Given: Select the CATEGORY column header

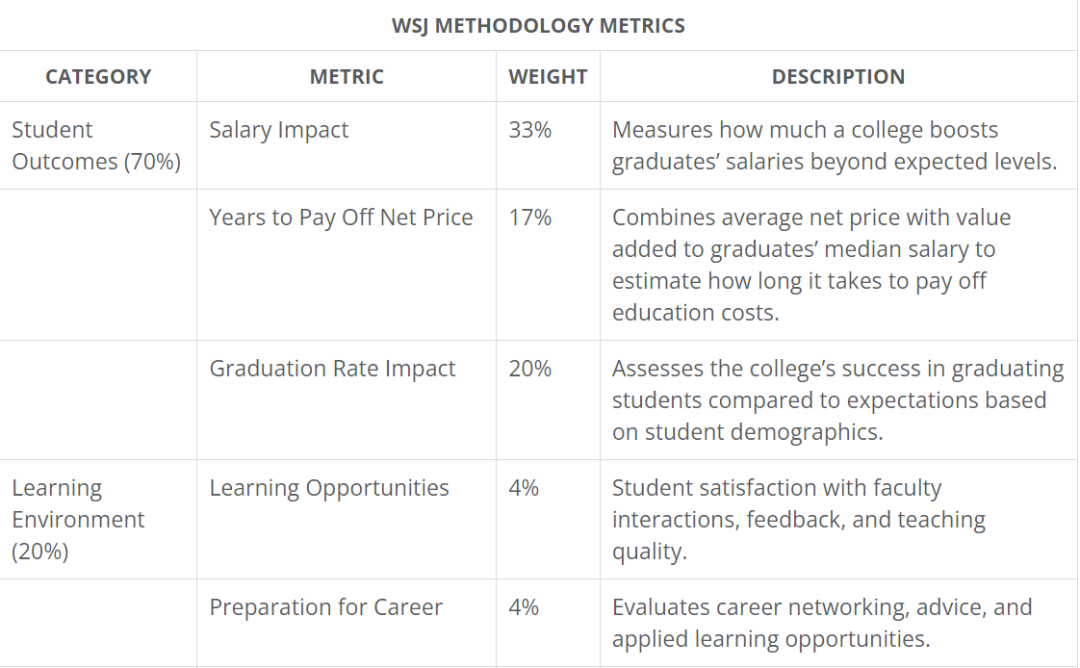Looking at the screenshot, I should point(98,77).
